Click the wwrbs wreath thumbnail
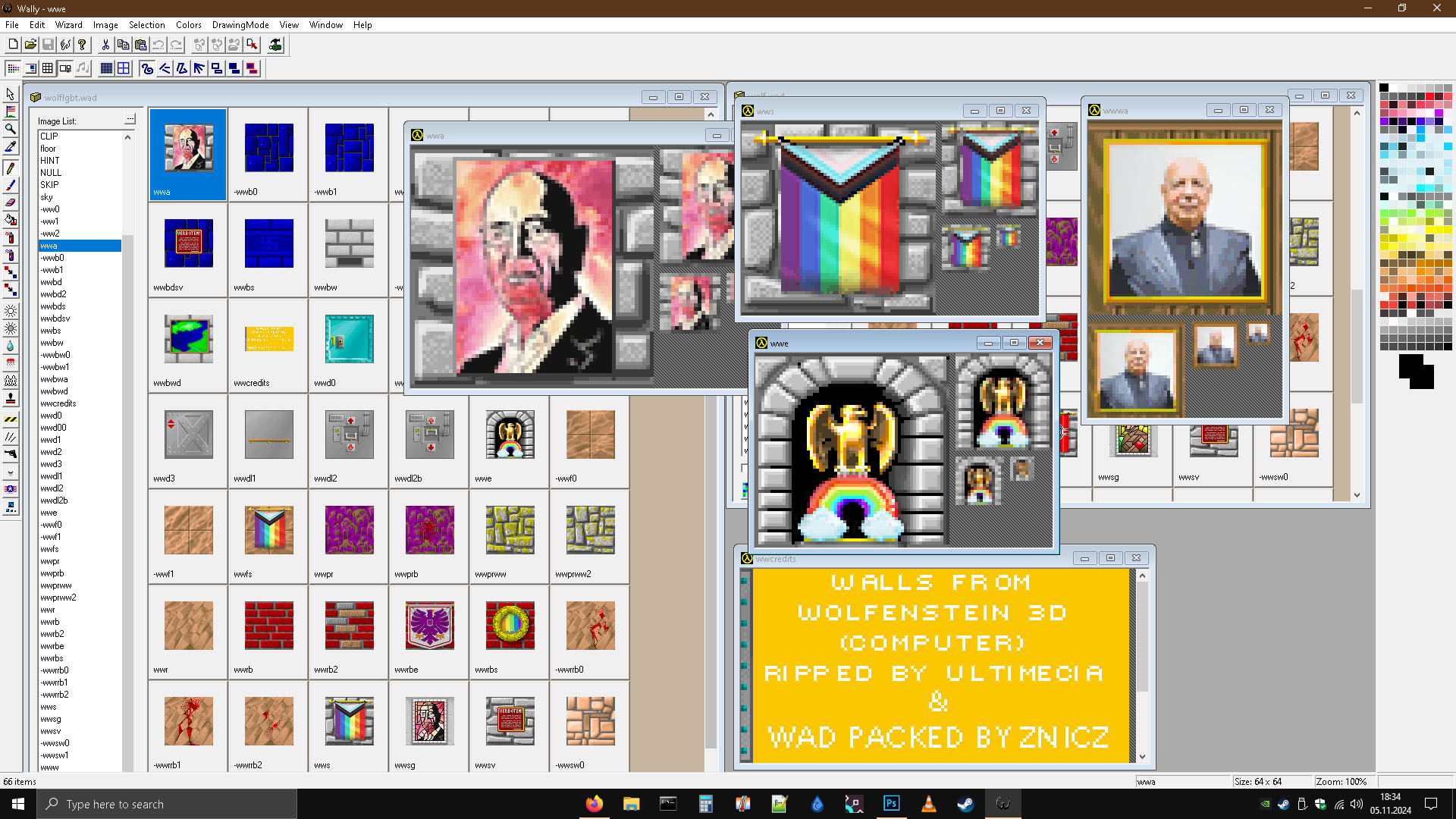The image size is (1456, 819). [x=510, y=626]
